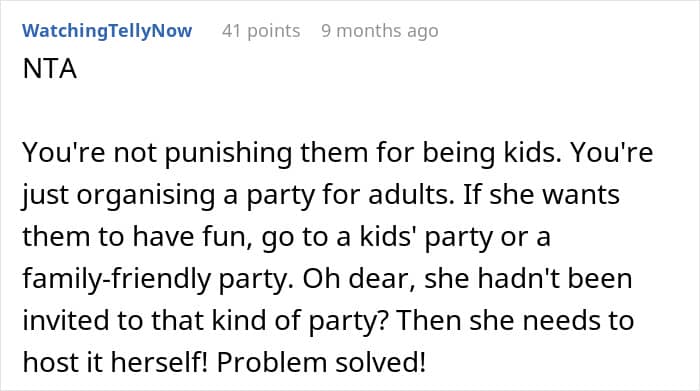Click the word "adults." in the comment
The width and height of the screenshot is (700, 391).
click(411, 195)
